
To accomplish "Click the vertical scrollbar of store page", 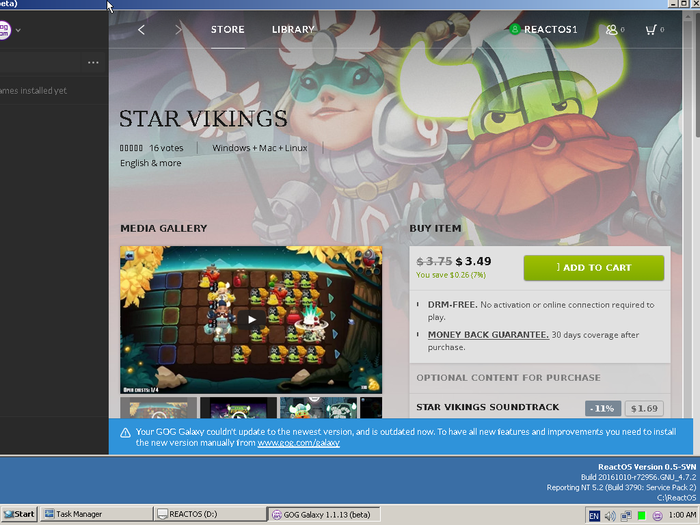I will [696, 214].
